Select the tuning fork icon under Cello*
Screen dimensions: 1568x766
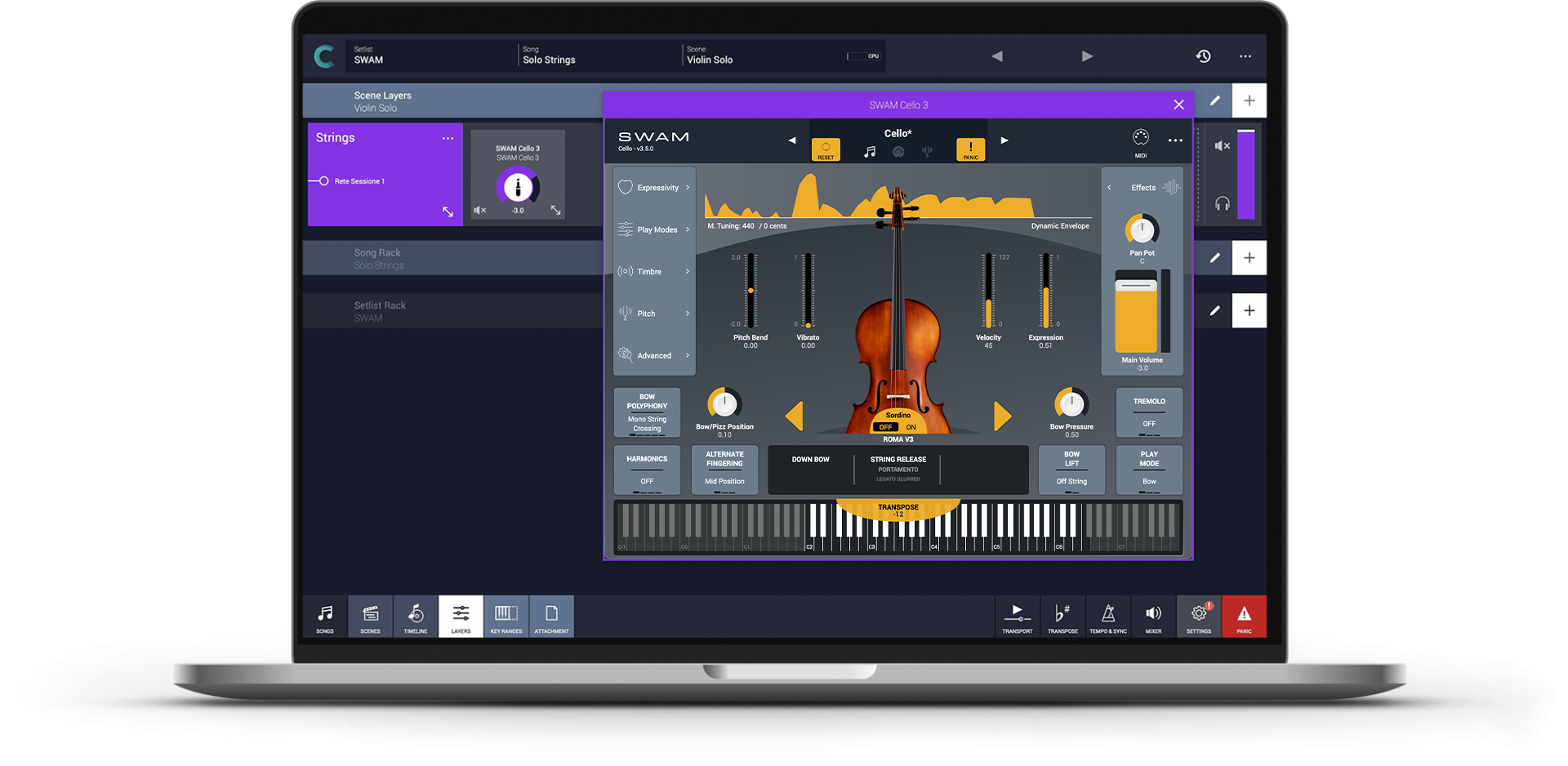927,151
